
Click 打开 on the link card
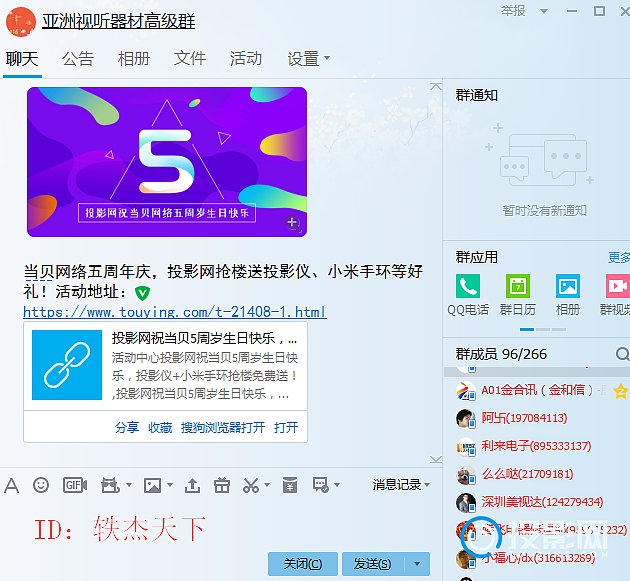tap(286, 428)
